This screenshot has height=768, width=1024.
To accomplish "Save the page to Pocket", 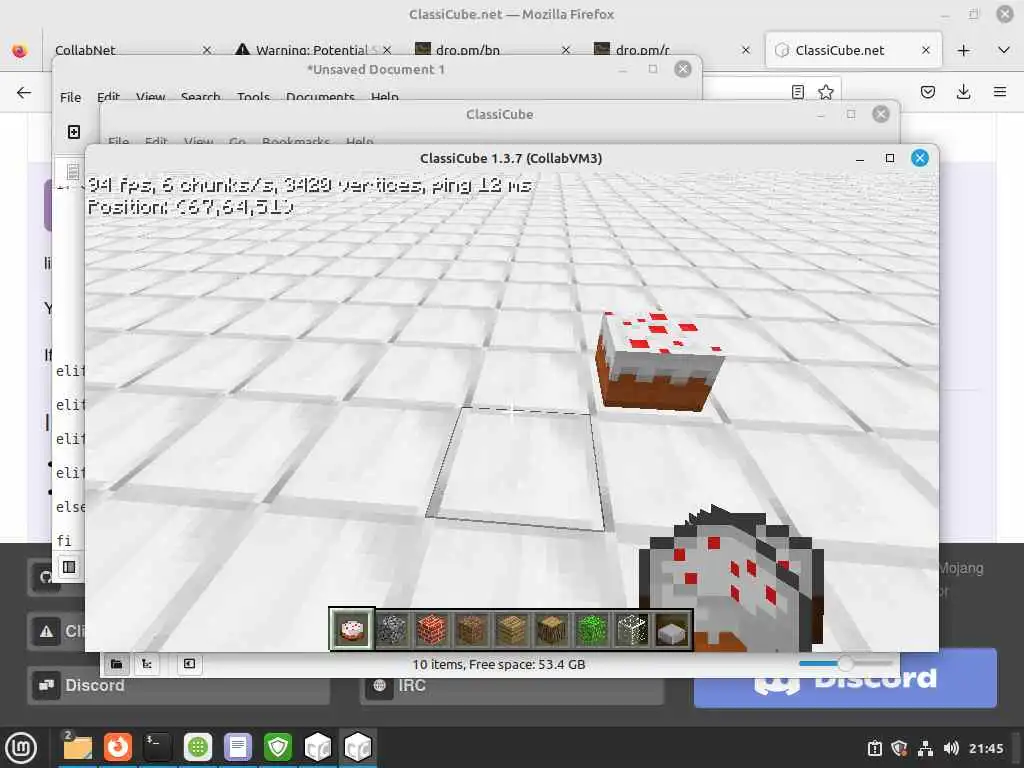I will [x=927, y=92].
